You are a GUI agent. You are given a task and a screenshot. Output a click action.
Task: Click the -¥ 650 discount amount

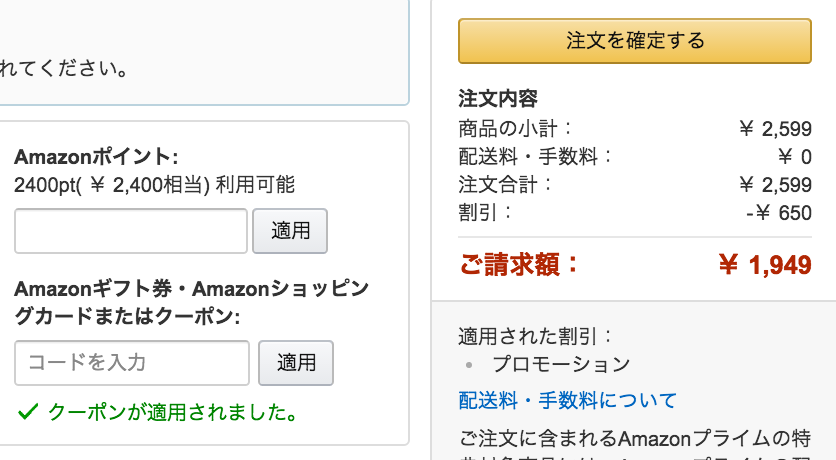tap(778, 213)
